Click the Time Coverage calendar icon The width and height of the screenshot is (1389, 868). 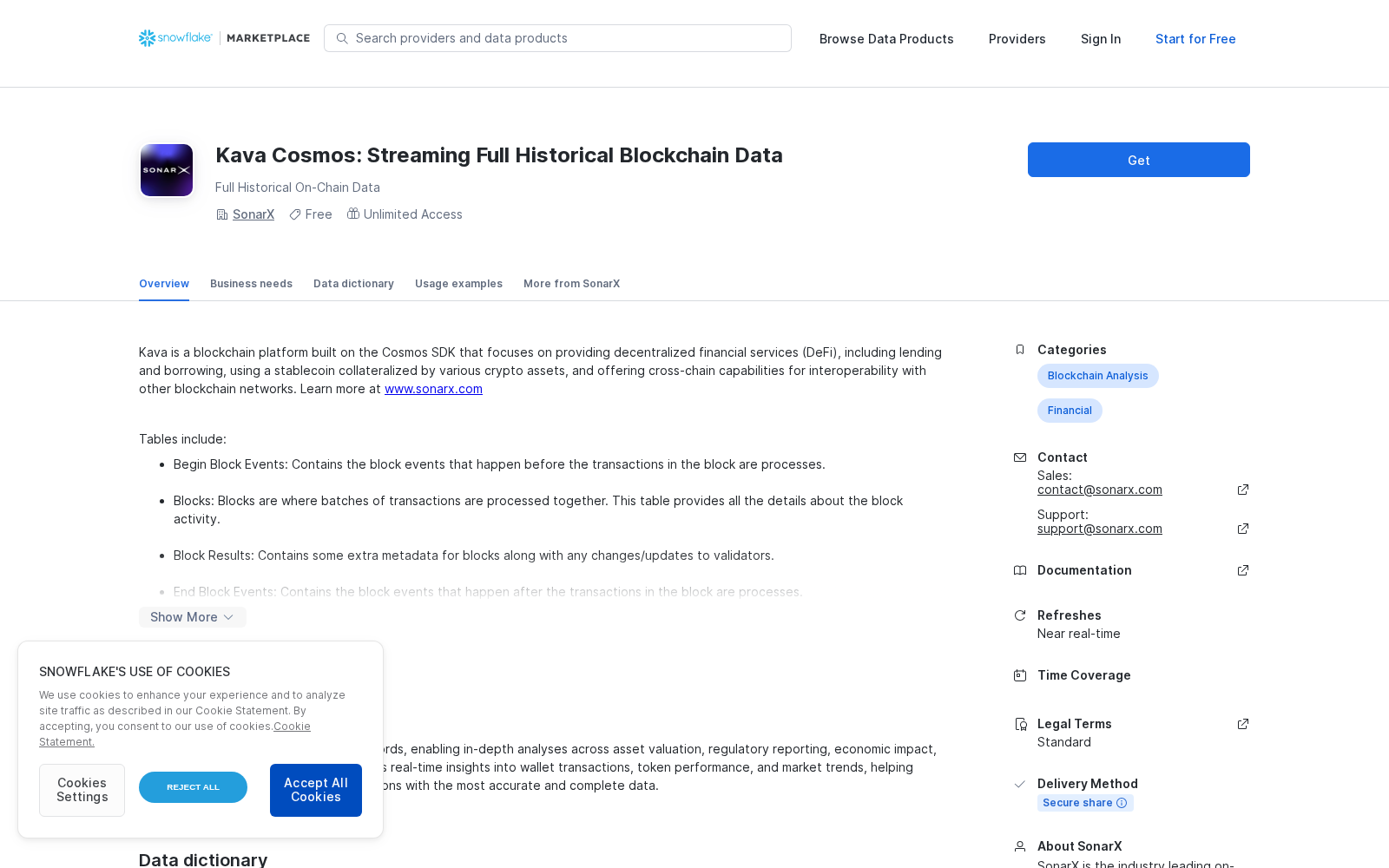[1020, 675]
